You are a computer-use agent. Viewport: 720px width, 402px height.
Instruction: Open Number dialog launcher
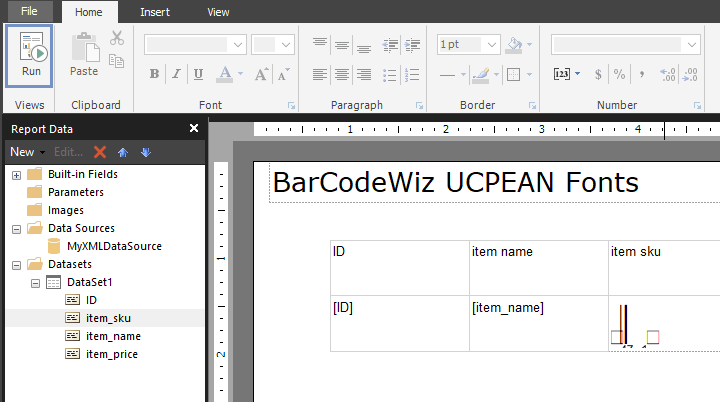698,106
